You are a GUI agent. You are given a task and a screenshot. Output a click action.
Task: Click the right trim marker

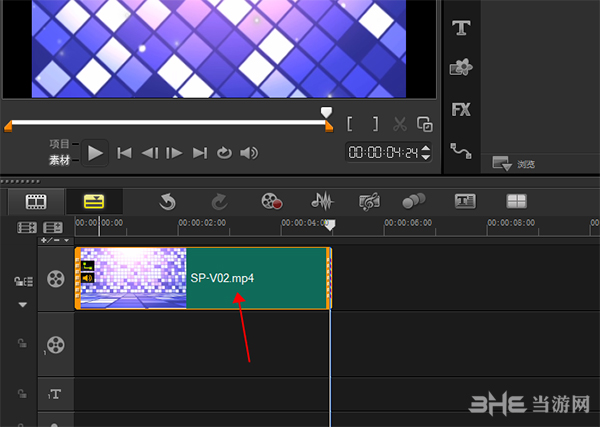(329, 126)
